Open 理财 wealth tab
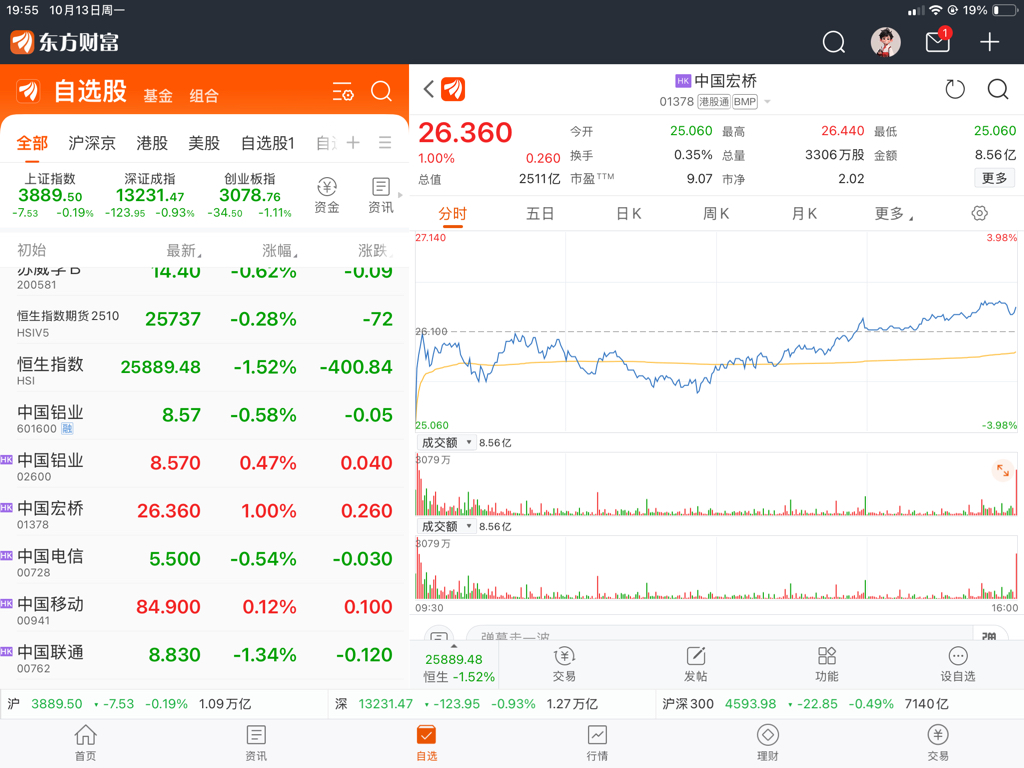The height and width of the screenshot is (768, 1024). pos(767,743)
